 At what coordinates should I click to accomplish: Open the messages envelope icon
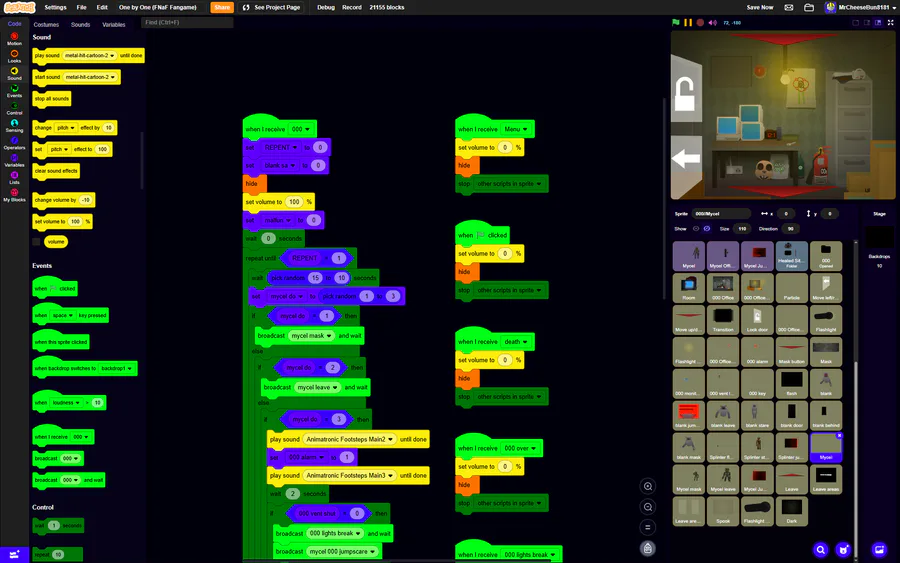click(789, 7)
